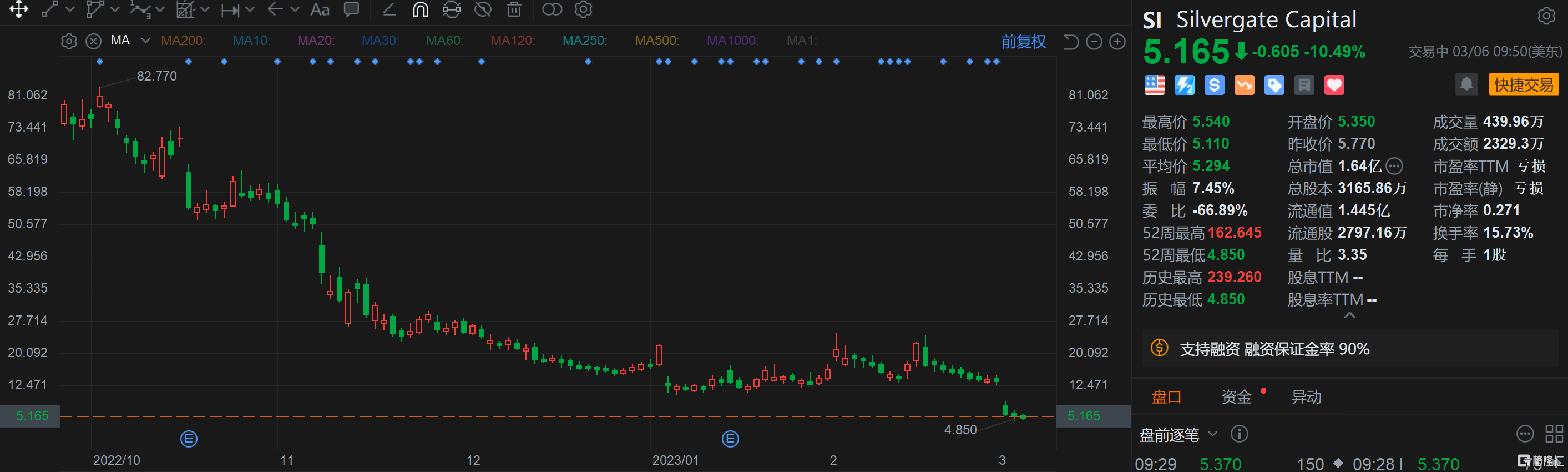The image size is (1568, 472).
Task: Open more options ellipsis in tick panel
Action: click(1525, 434)
